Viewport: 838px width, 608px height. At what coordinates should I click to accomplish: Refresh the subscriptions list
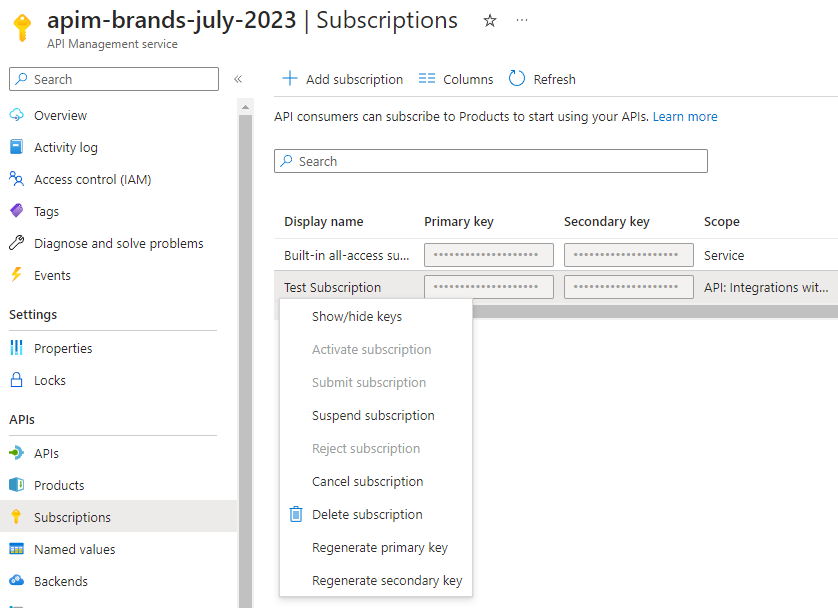coord(542,79)
